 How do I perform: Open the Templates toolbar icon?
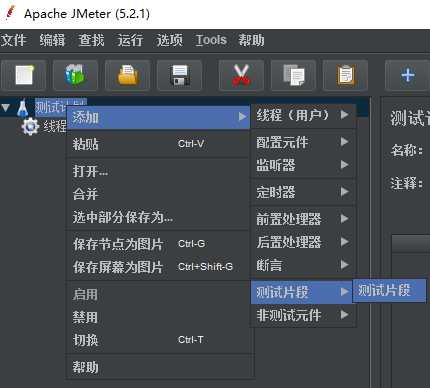[x=75, y=75]
